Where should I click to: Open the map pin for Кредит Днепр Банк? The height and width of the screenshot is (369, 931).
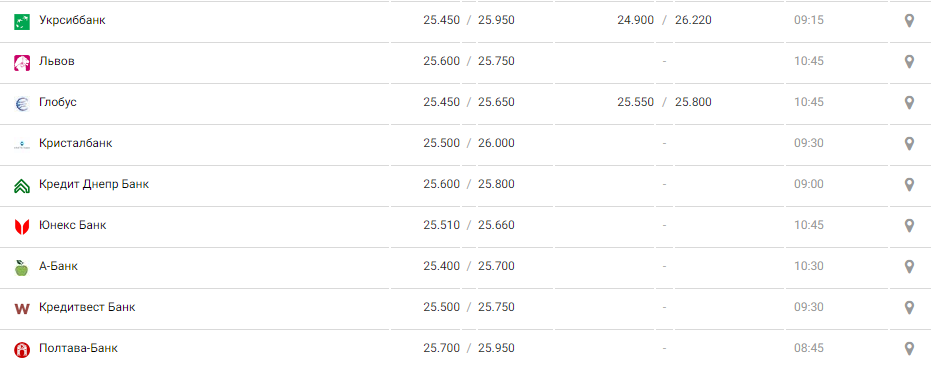(908, 185)
